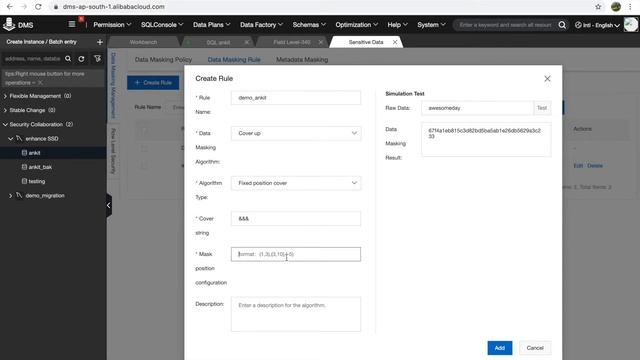Click the search magnifier in top bar
The image size is (640, 360).
(x=562, y=25)
